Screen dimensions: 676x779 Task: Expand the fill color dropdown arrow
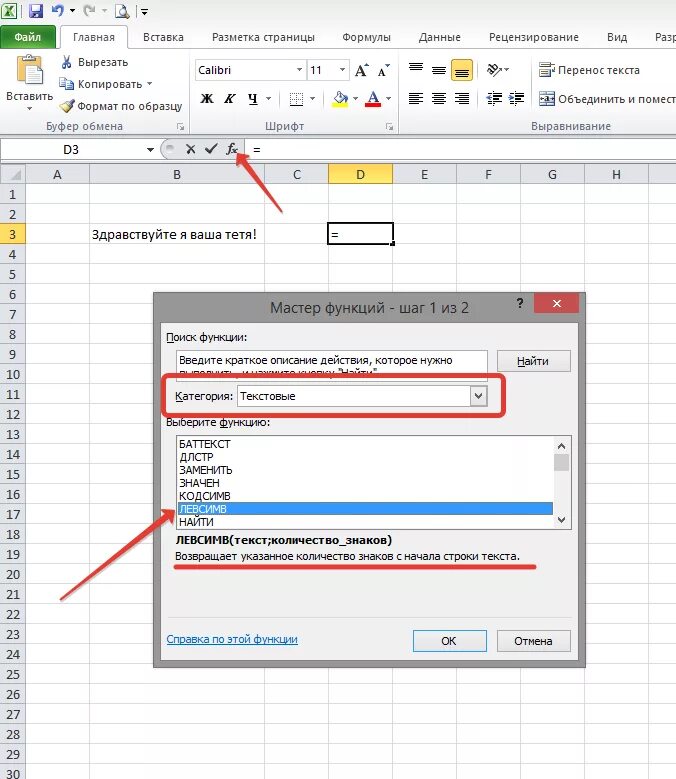pos(355,98)
